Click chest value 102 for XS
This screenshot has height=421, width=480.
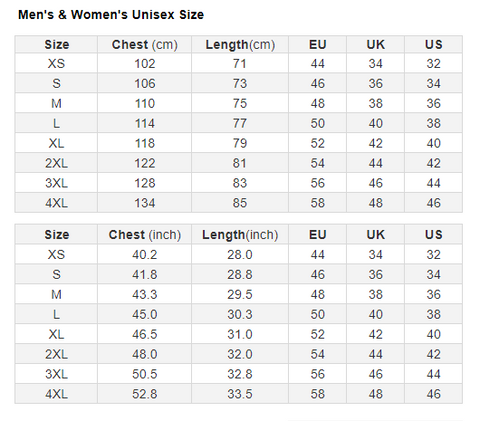[145, 63]
